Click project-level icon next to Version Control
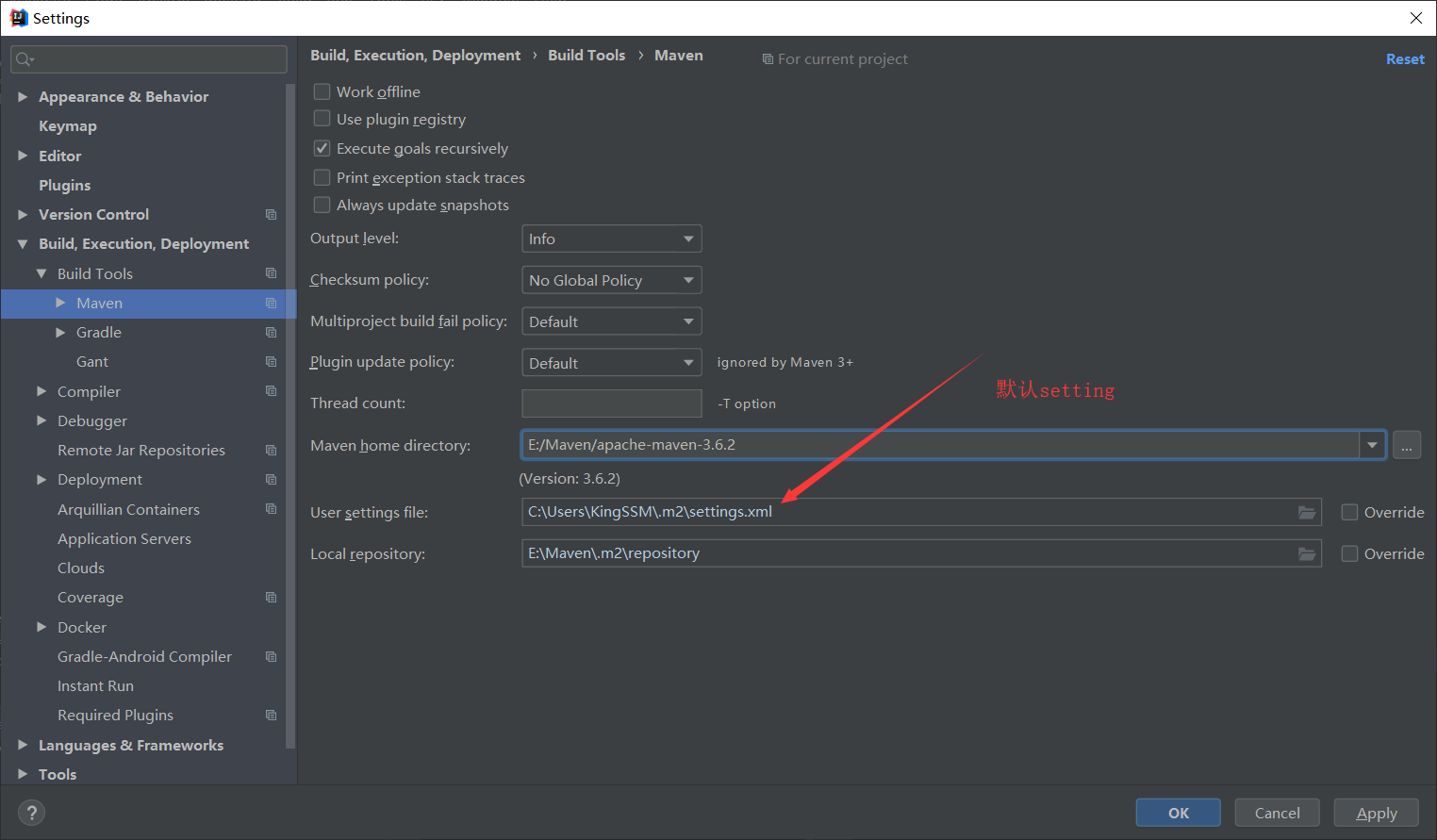 pos(271,215)
